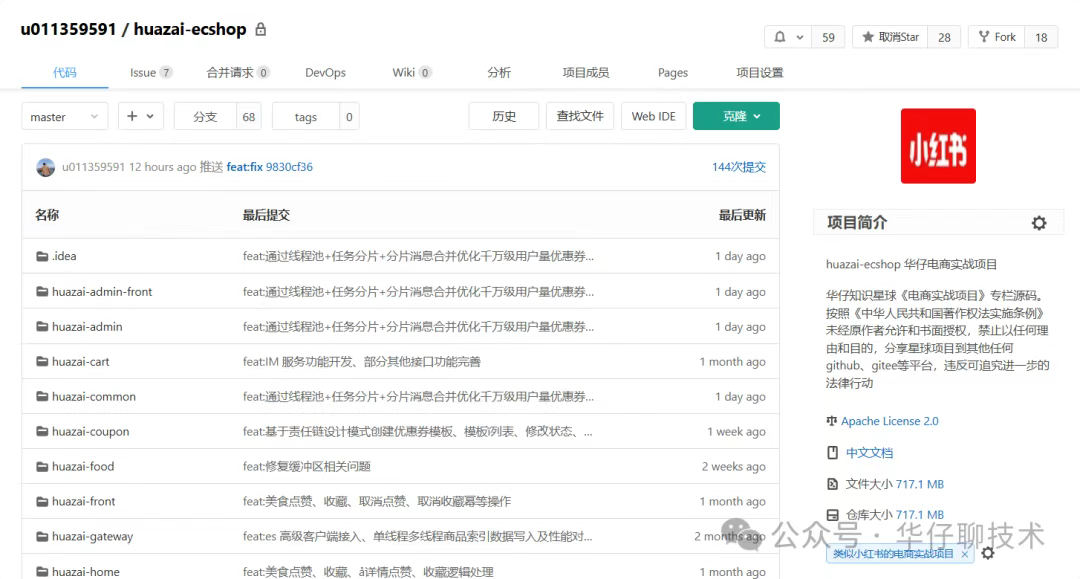Click the huazai-common folder icon
This screenshot has height=579, width=1080.
pyautogui.click(x=42, y=397)
